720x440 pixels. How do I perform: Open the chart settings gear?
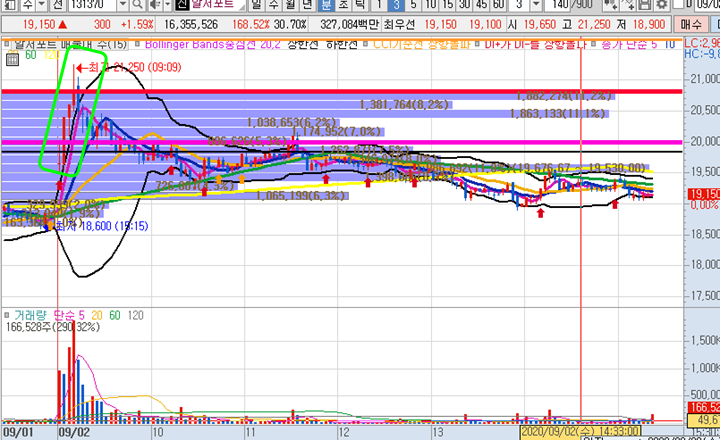pos(661,5)
